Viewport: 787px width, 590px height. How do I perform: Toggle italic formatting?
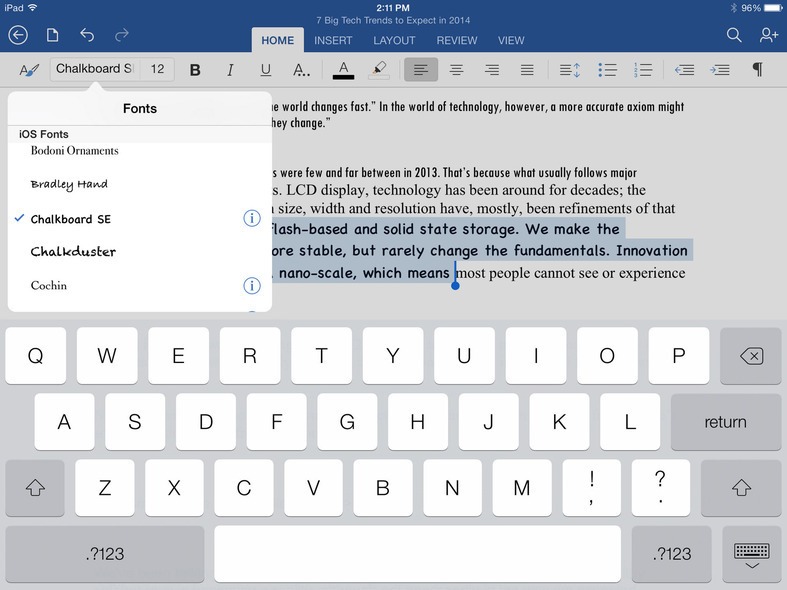[230, 70]
